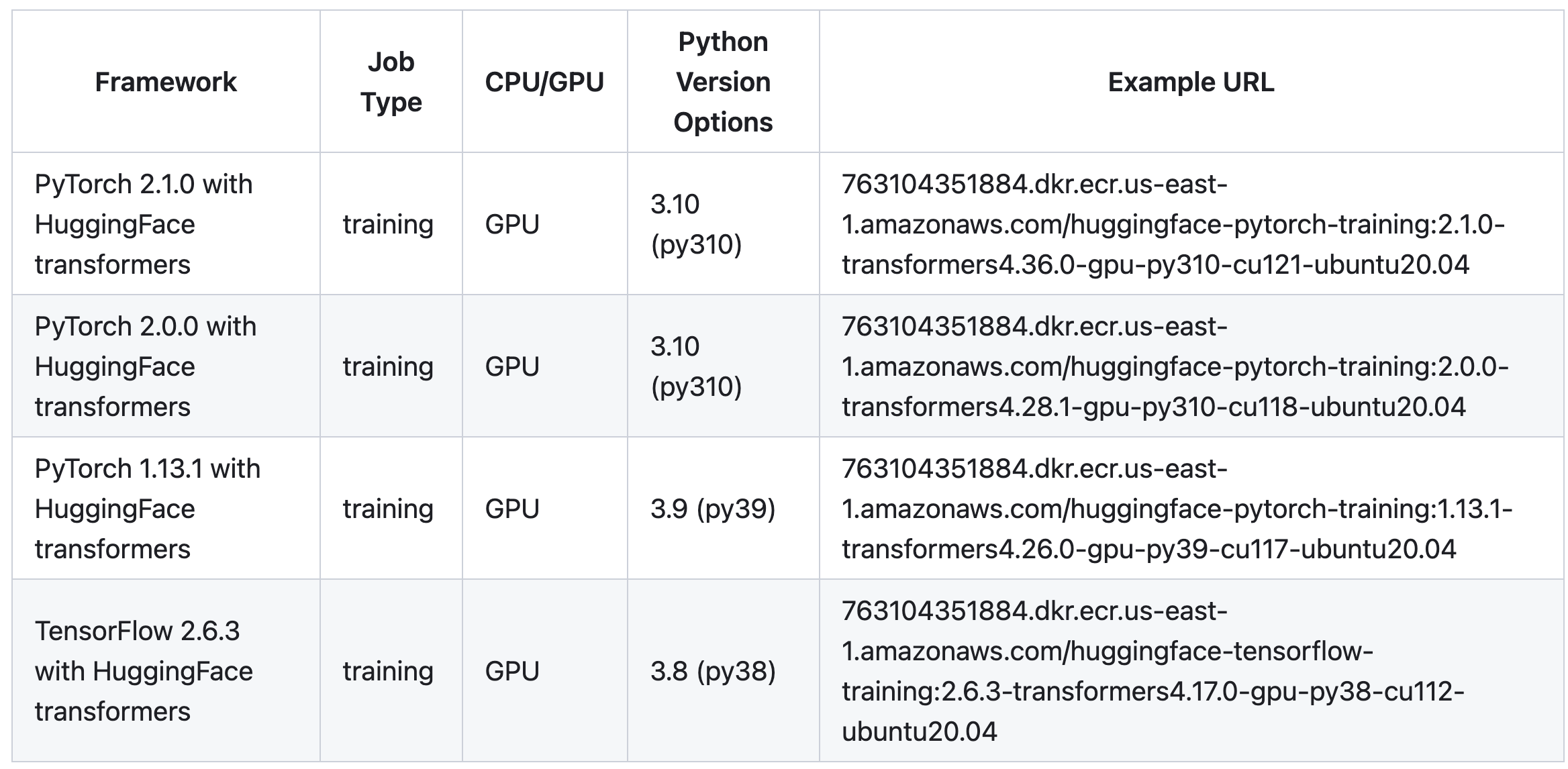
Task: Select the GPU cell in PyTorch 1.13.1 row
Action: coord(512,509)
